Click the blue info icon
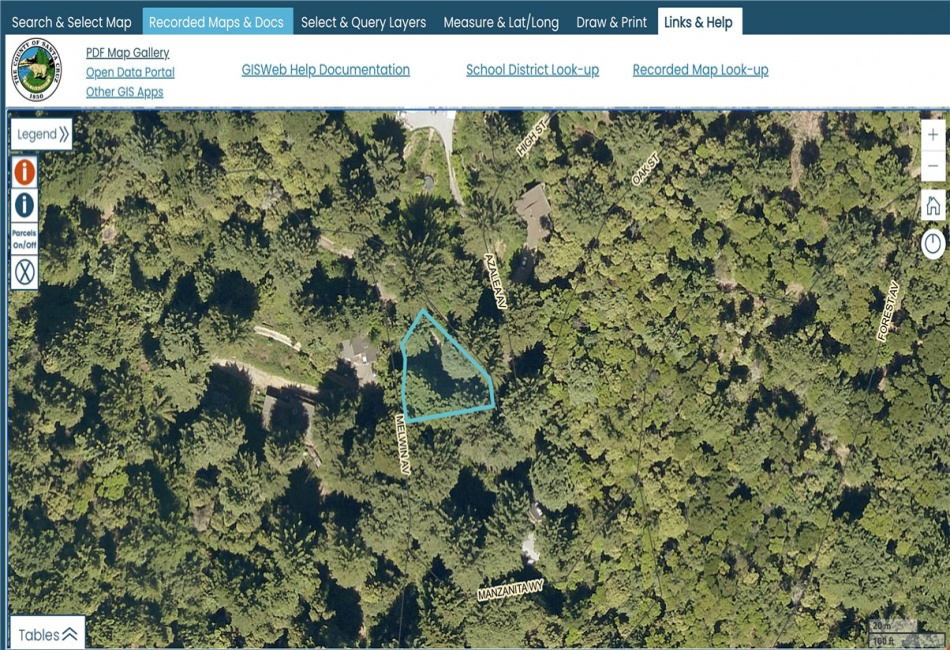The width and height of the screenshot is (950, 650). tap(24, 205)
